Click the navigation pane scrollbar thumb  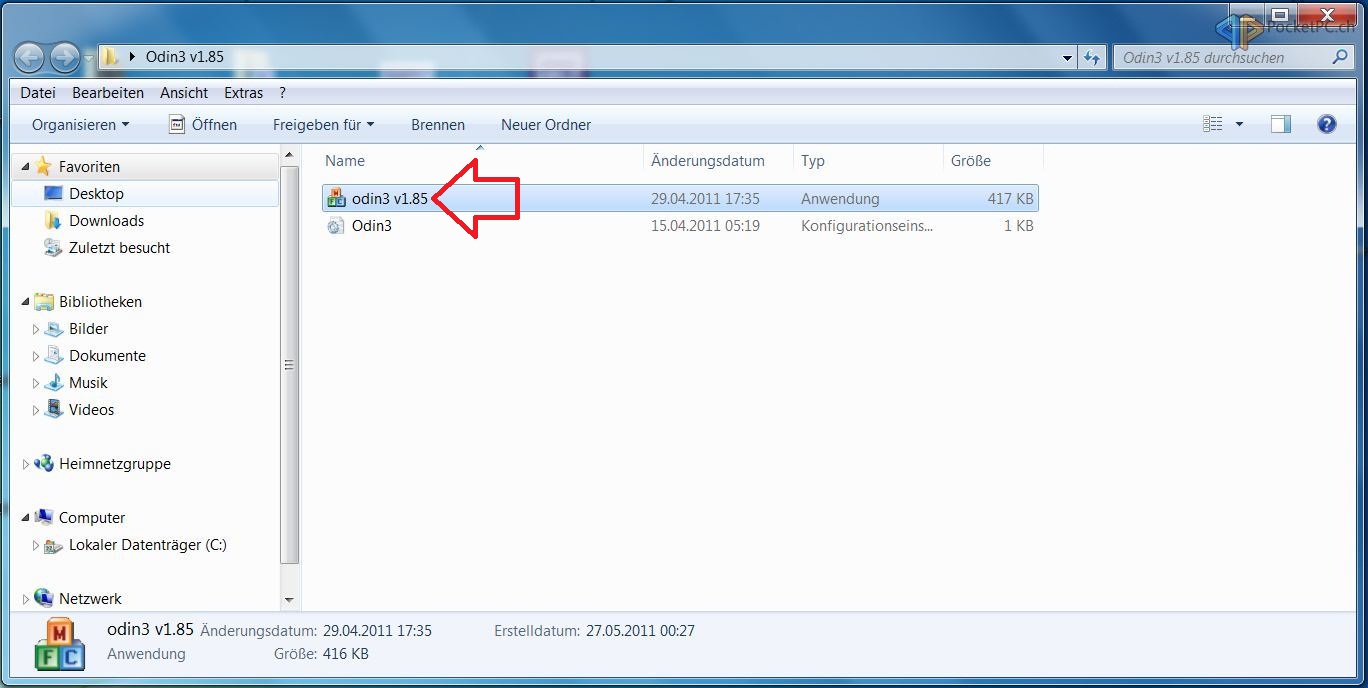(290, 365)
